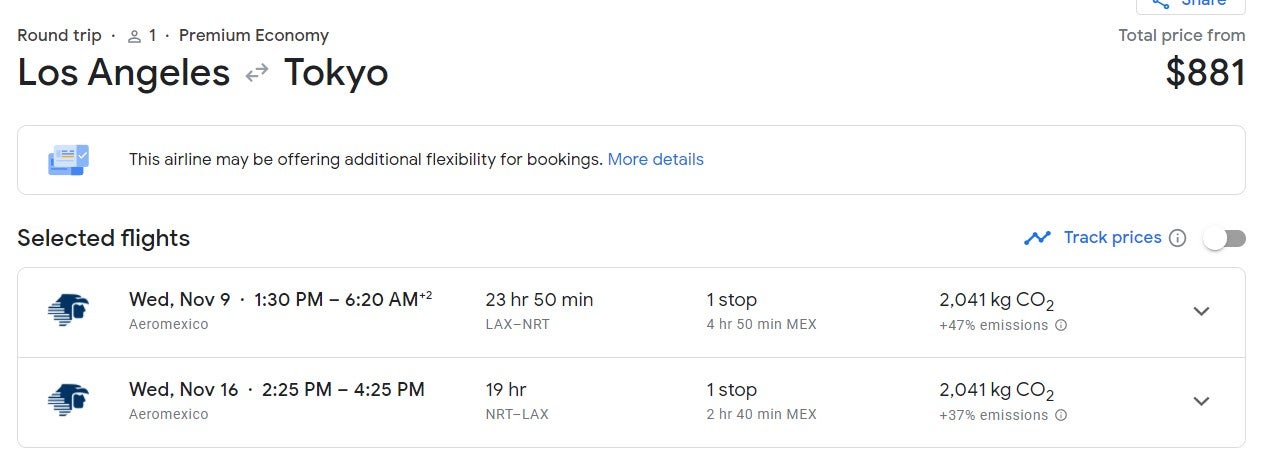Click the +37% emissions info icon
Screen dimensions: 1279x466
pos(1061,415)
